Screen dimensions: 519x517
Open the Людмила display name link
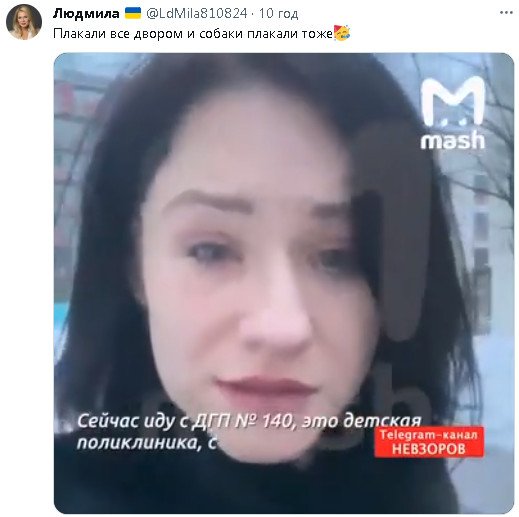click(86, 14)
